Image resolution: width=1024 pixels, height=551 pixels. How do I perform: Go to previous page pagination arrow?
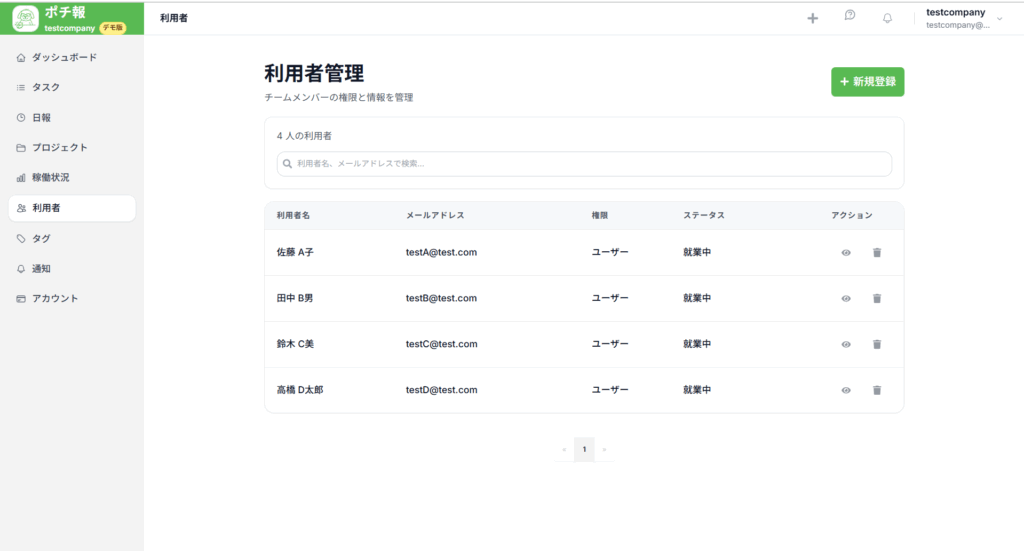(564, 450)
